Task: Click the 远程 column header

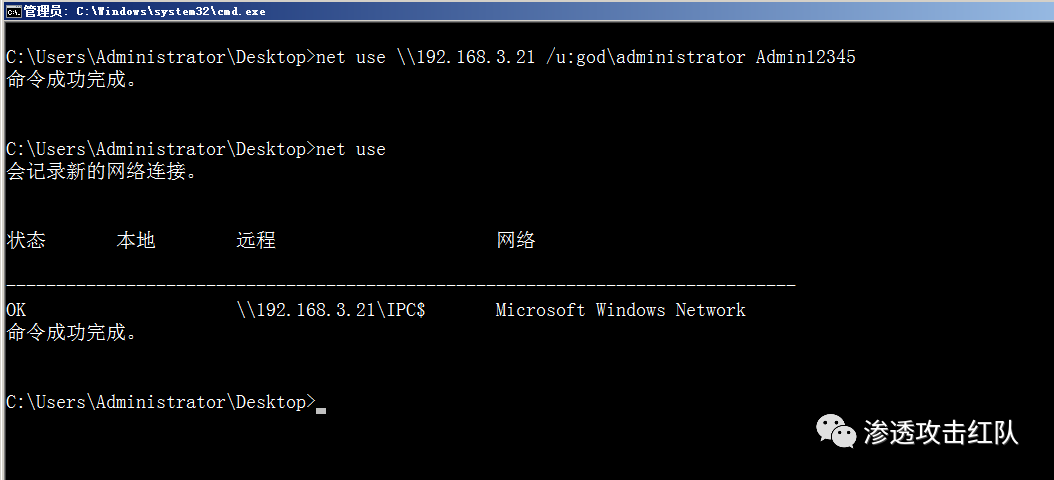Action: point(256,241)
